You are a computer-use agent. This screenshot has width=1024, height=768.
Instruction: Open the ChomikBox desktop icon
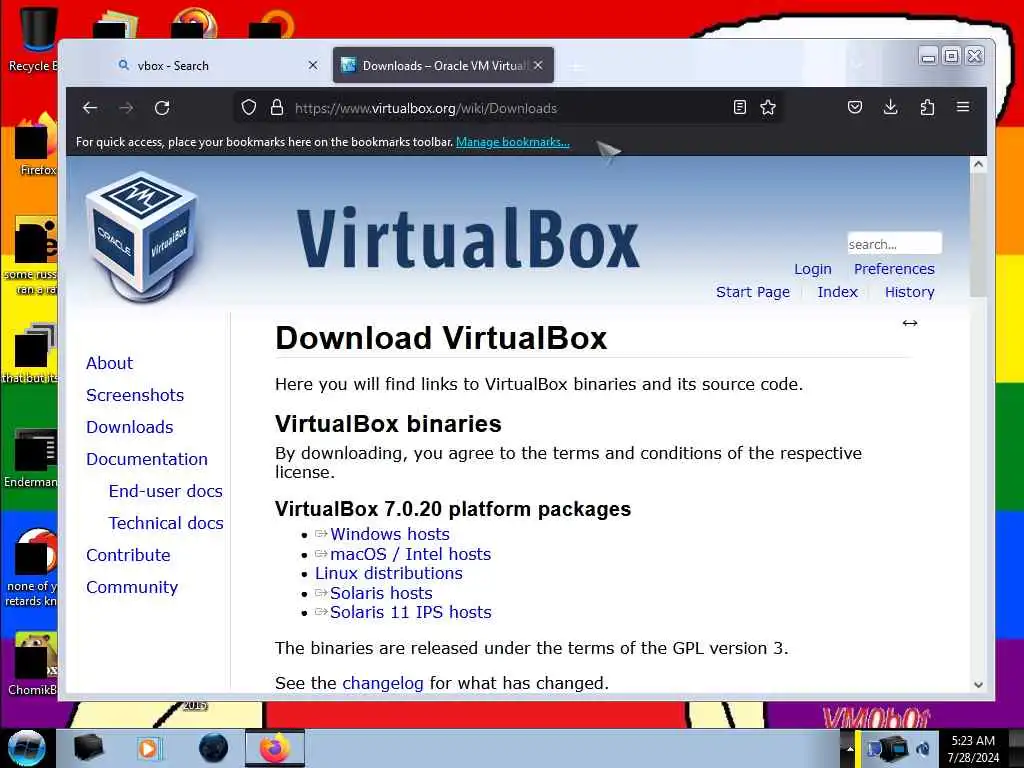point(33,664)
